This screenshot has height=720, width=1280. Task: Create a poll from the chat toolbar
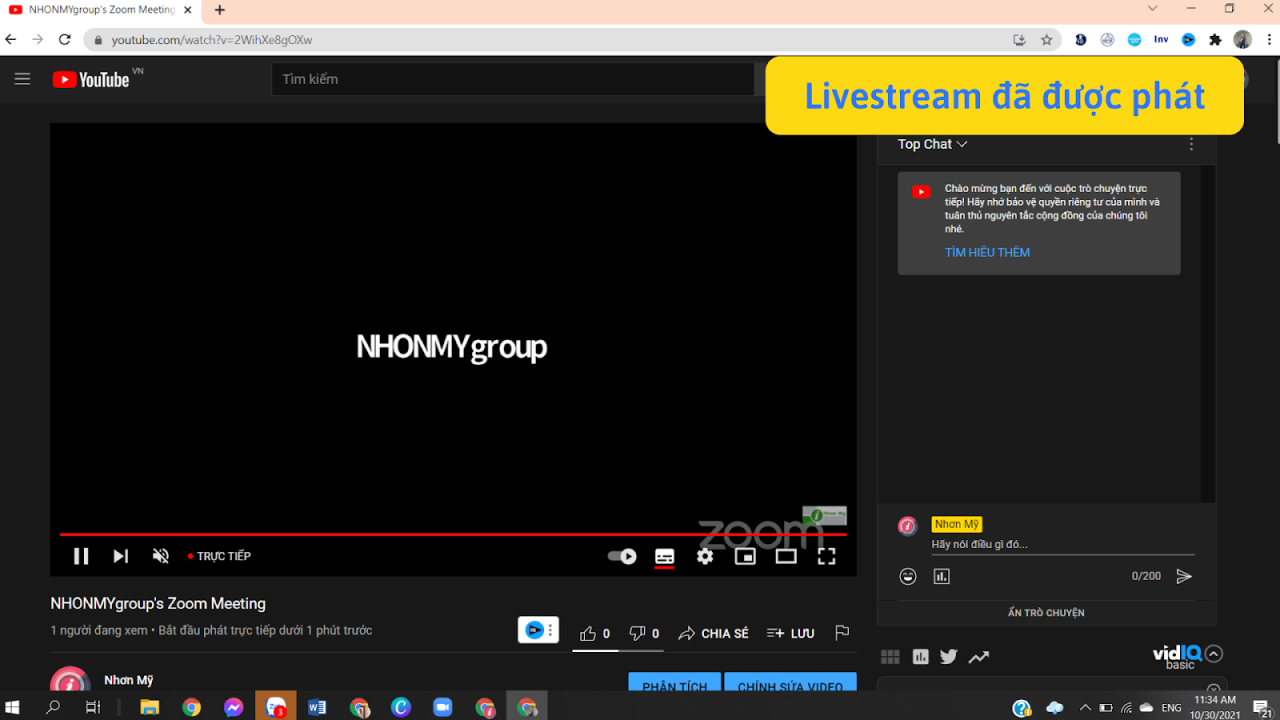pyautogui.click(x=941, y=576)
